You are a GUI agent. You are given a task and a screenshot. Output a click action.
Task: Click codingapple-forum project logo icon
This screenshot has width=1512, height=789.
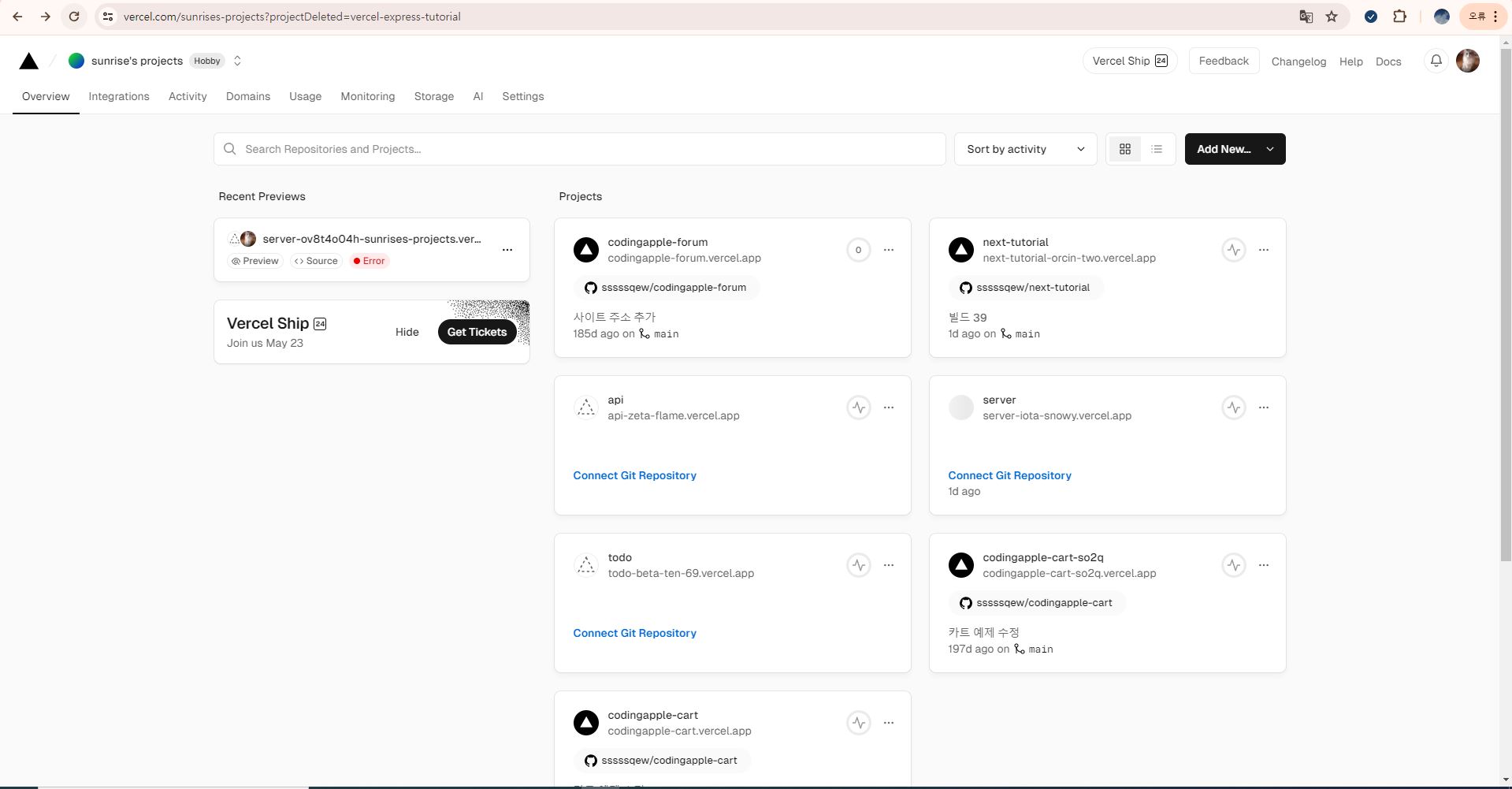pyautogui.click(x=586, y=250)
